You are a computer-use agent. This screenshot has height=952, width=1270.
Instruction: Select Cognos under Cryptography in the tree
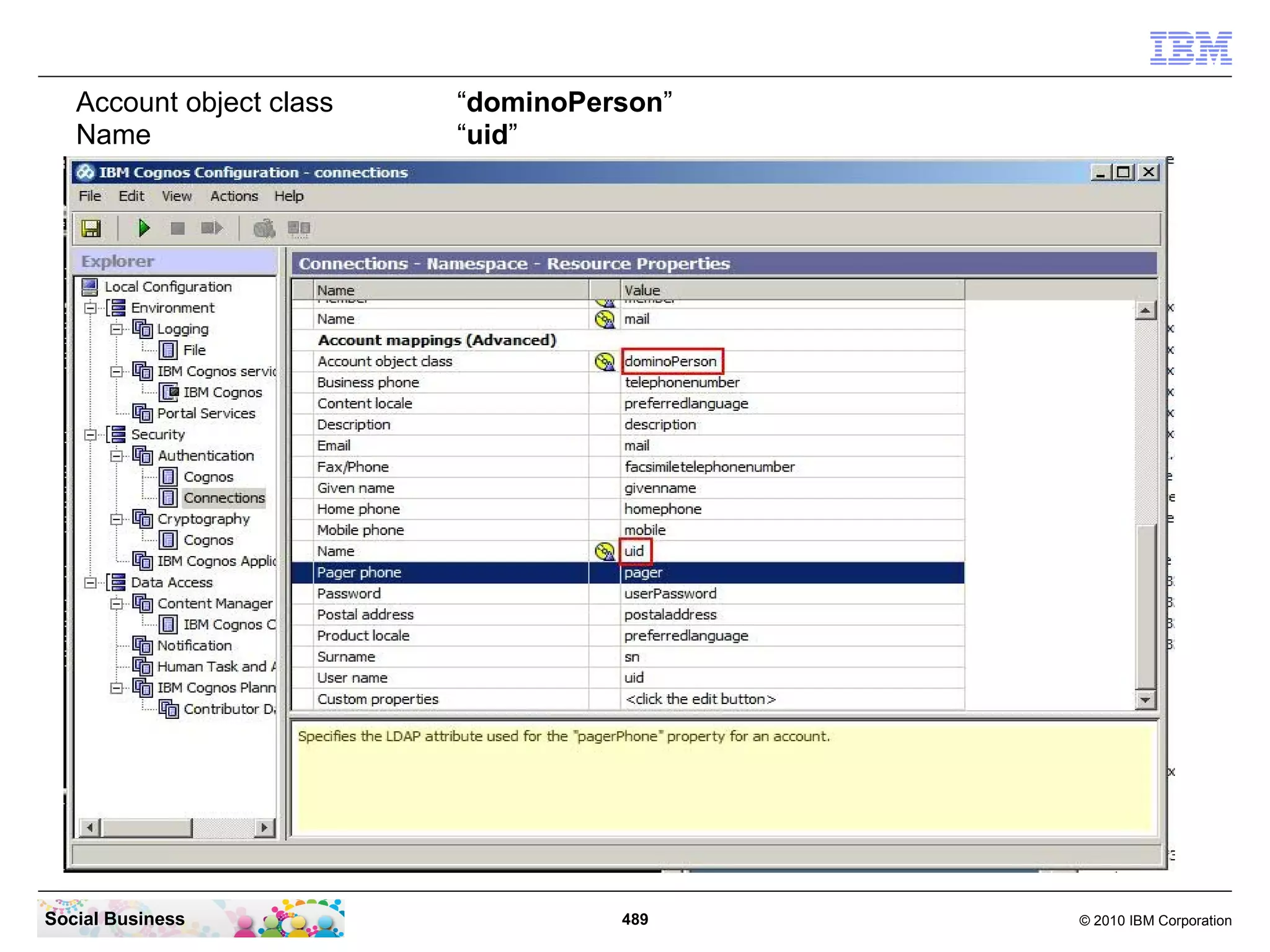click(x=208, y=540)
